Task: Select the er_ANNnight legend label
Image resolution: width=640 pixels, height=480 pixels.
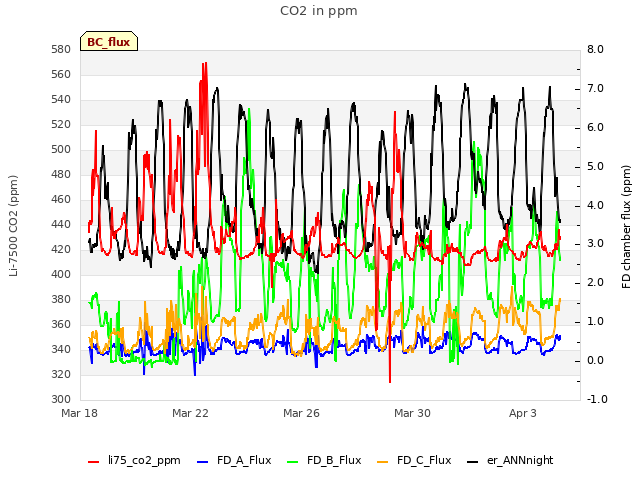Action: (x=520, y=460)
